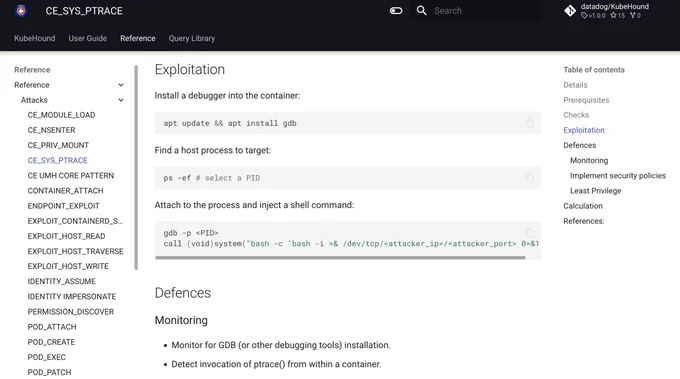
Task: Open POD_PATCH in the sidebar
Action: click(49, 372)
